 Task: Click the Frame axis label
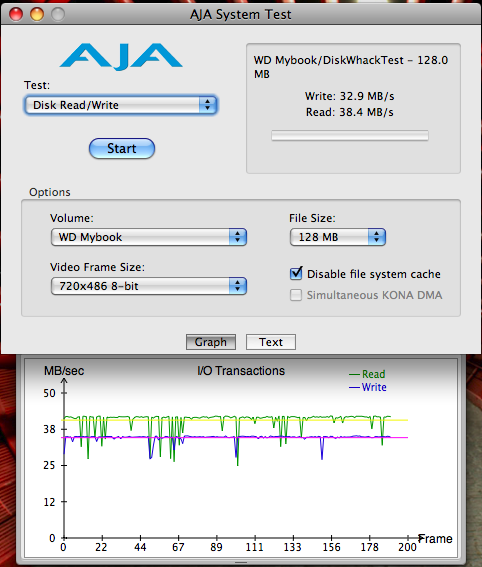(435, 539)
